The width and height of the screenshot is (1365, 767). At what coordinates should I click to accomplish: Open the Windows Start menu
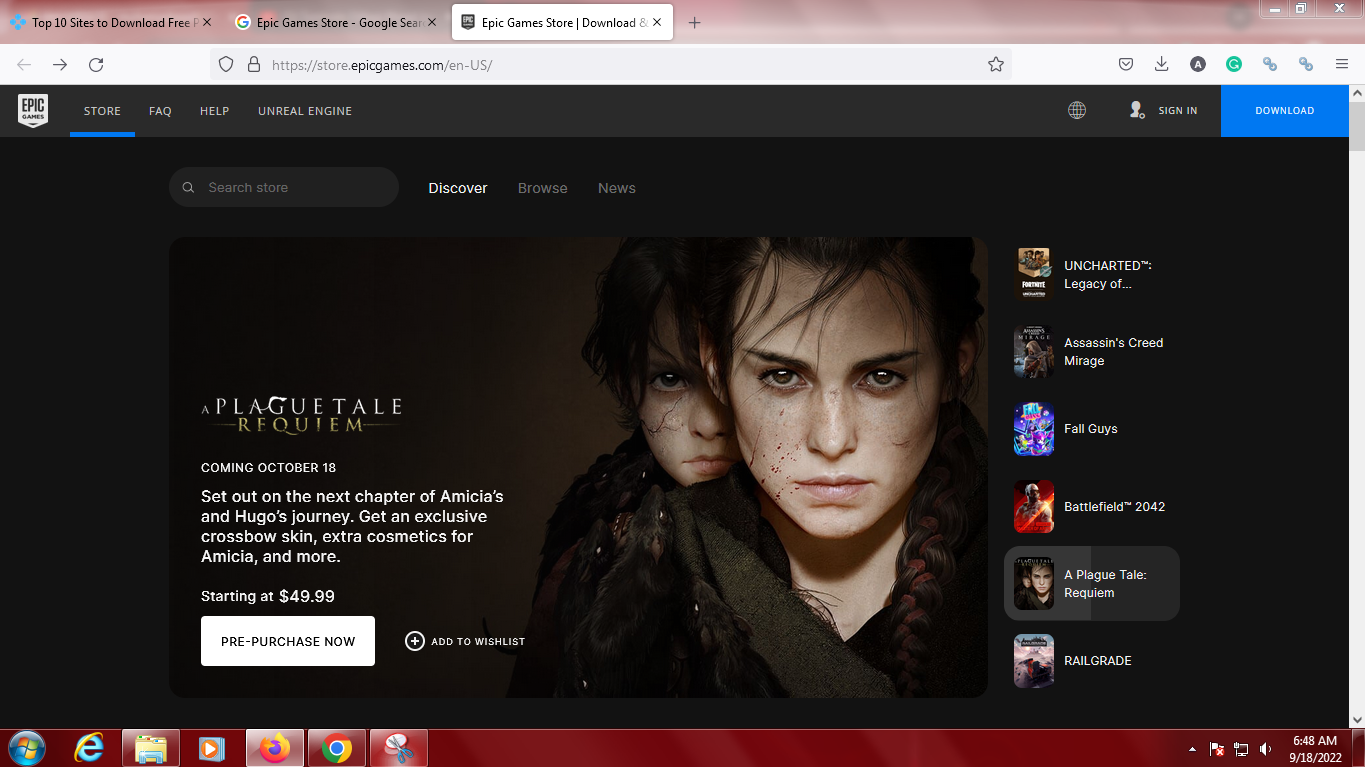26,748
